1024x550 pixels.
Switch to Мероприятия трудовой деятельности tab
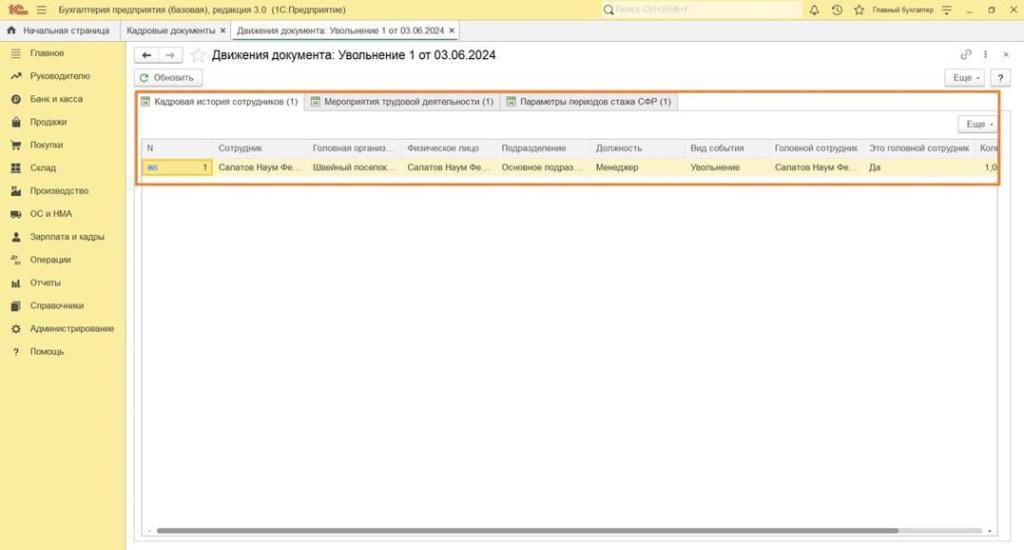click(401, 102)
